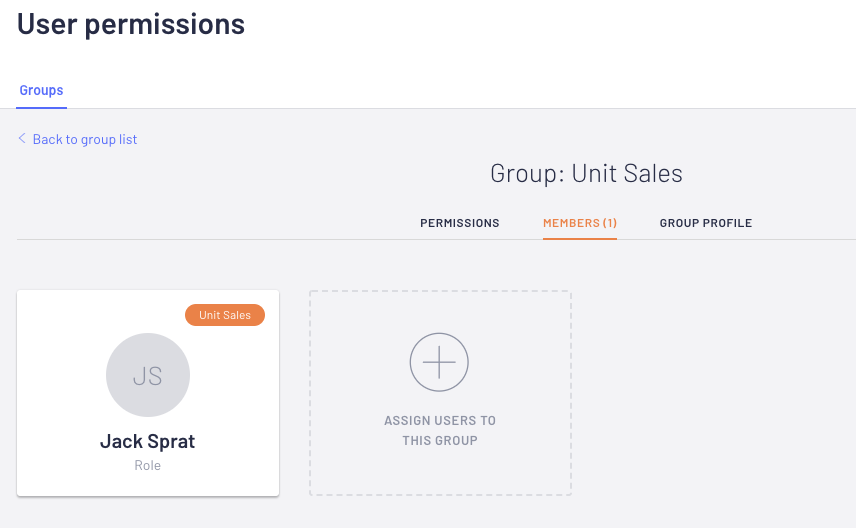Screen dimensions: 856x528
Task: Click the back chevron arrow icon
Action: [22, 139]
